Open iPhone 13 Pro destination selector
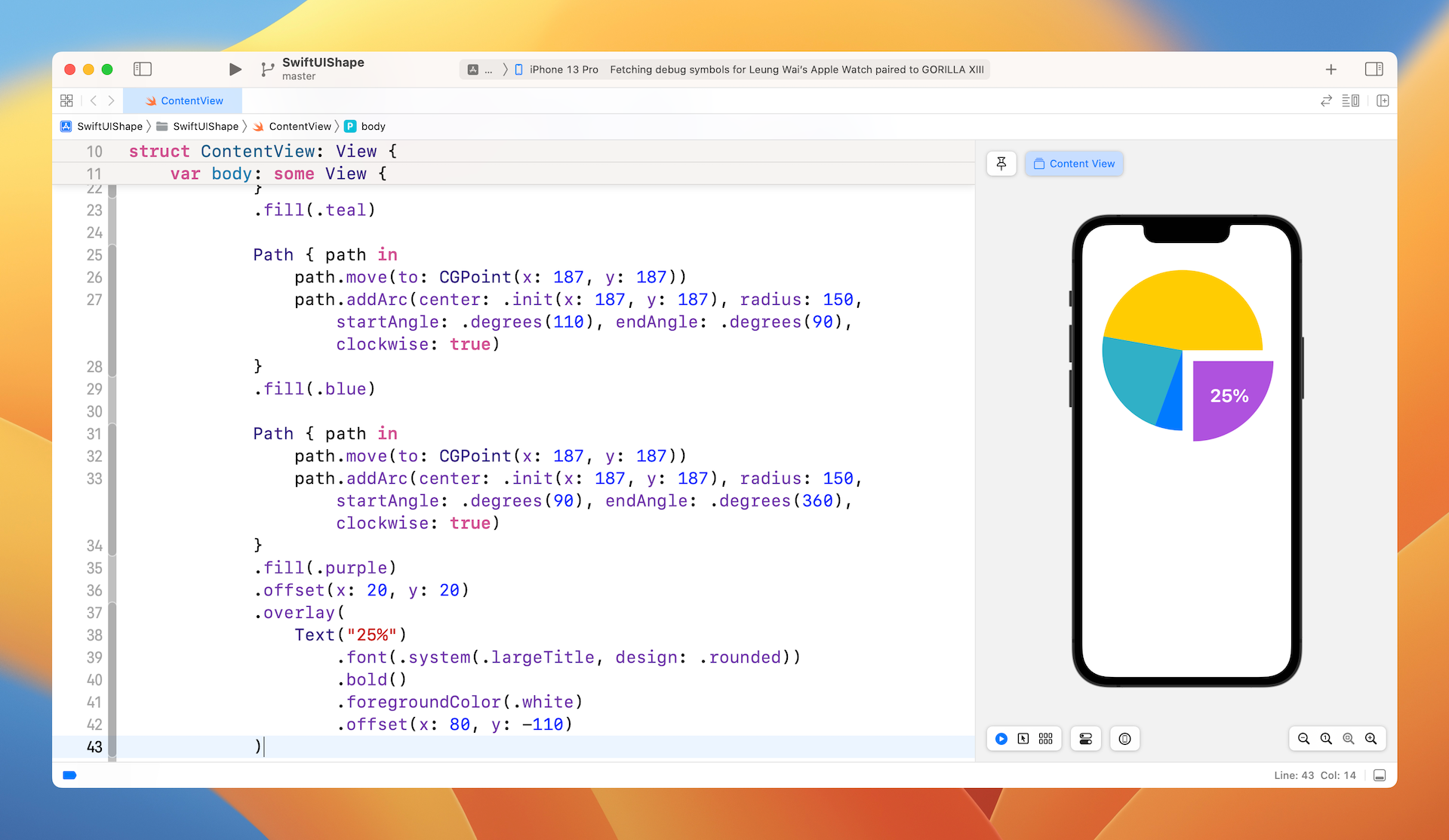This screenshot has height=840, width=1449. pyautogui.click(x=563, y=69)
